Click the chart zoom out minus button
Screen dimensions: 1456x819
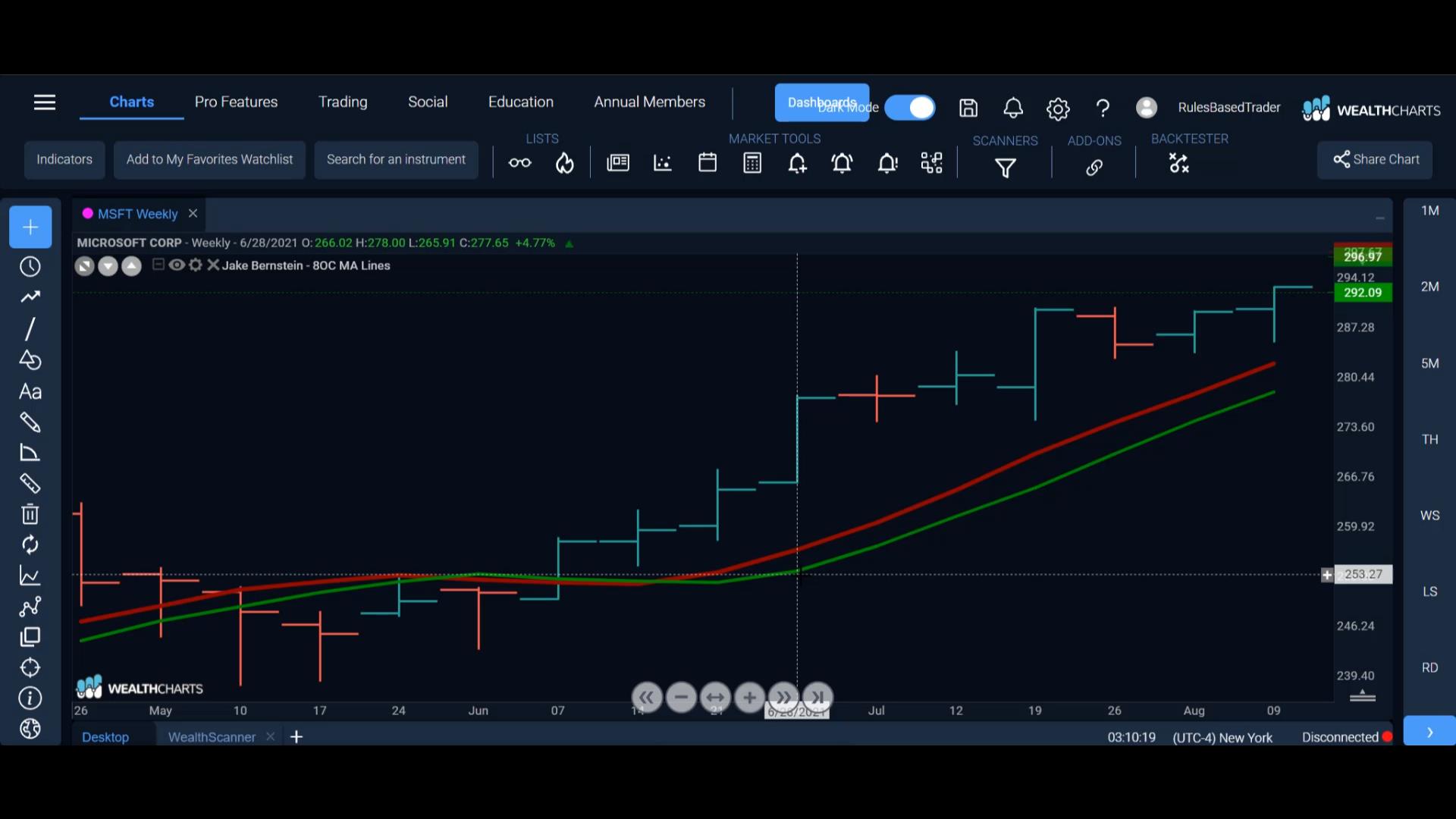[681, 697]
